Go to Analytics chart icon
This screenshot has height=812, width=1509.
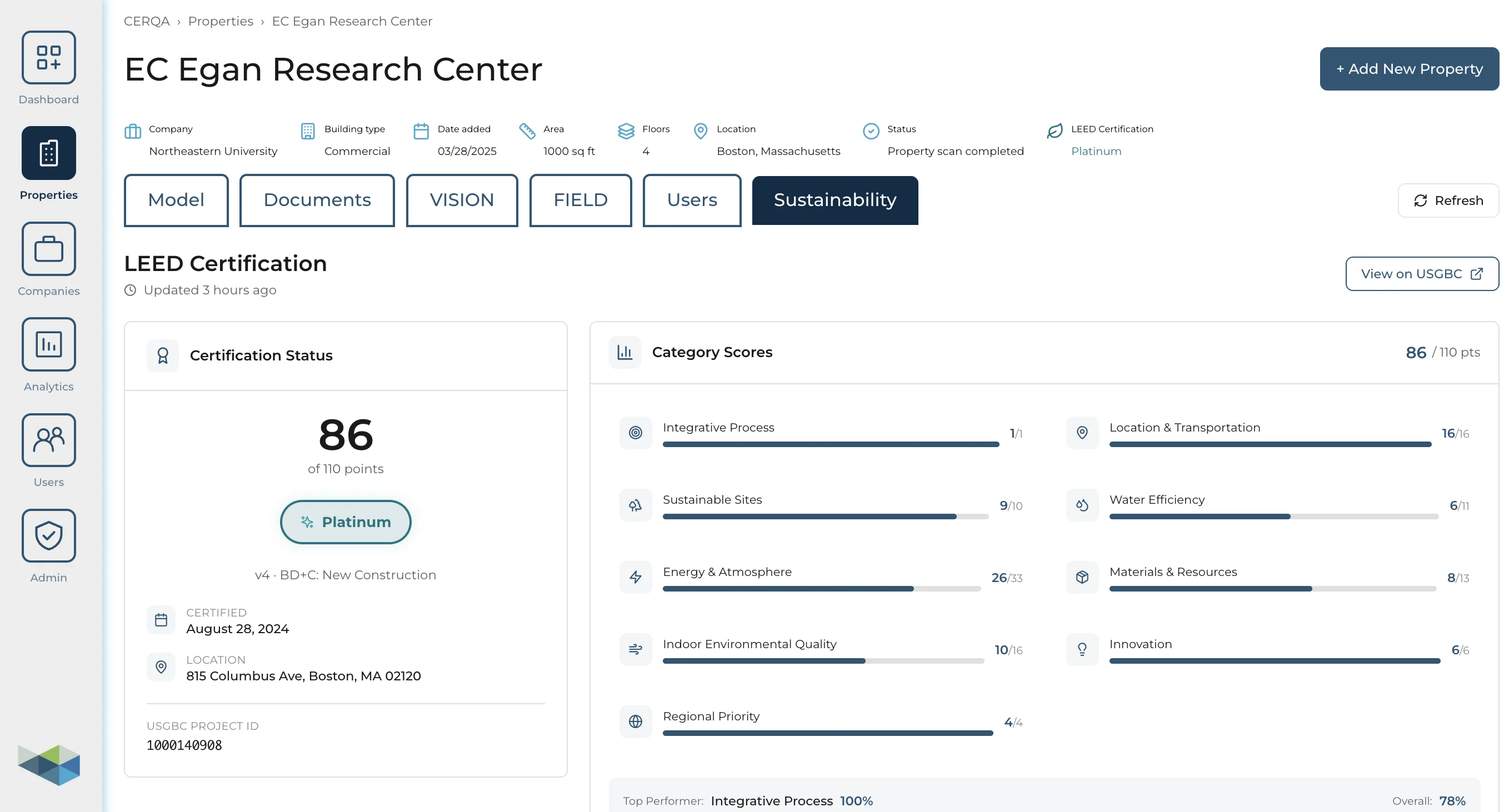(x=49, y=344)
